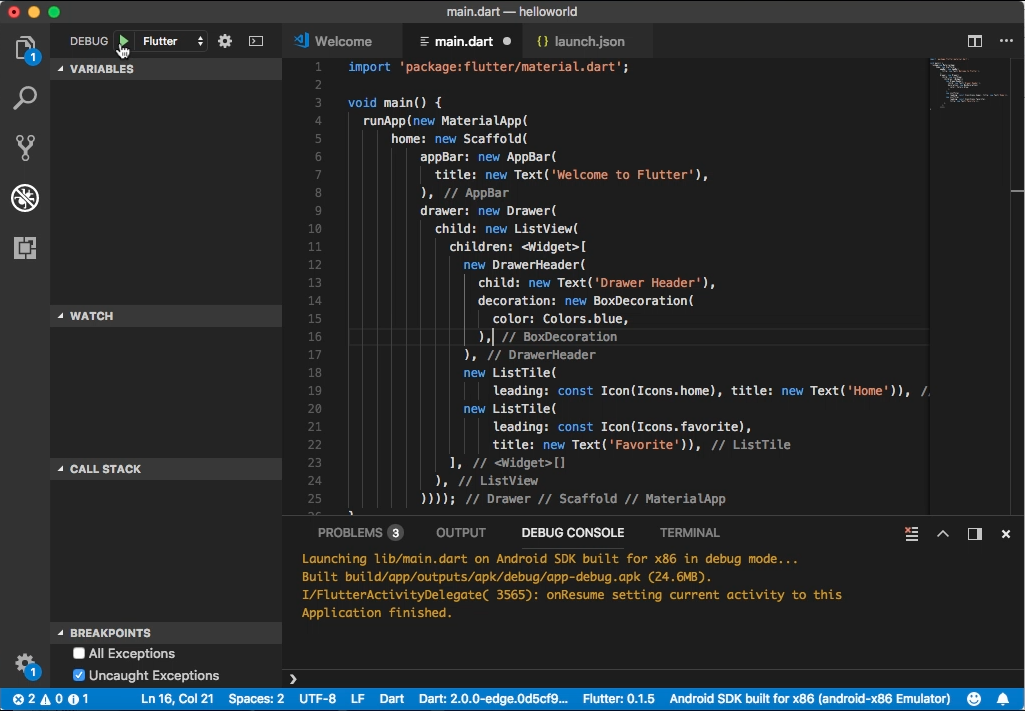
Task: Maximize the panel with the up chevron
Action: click(943, 534)
